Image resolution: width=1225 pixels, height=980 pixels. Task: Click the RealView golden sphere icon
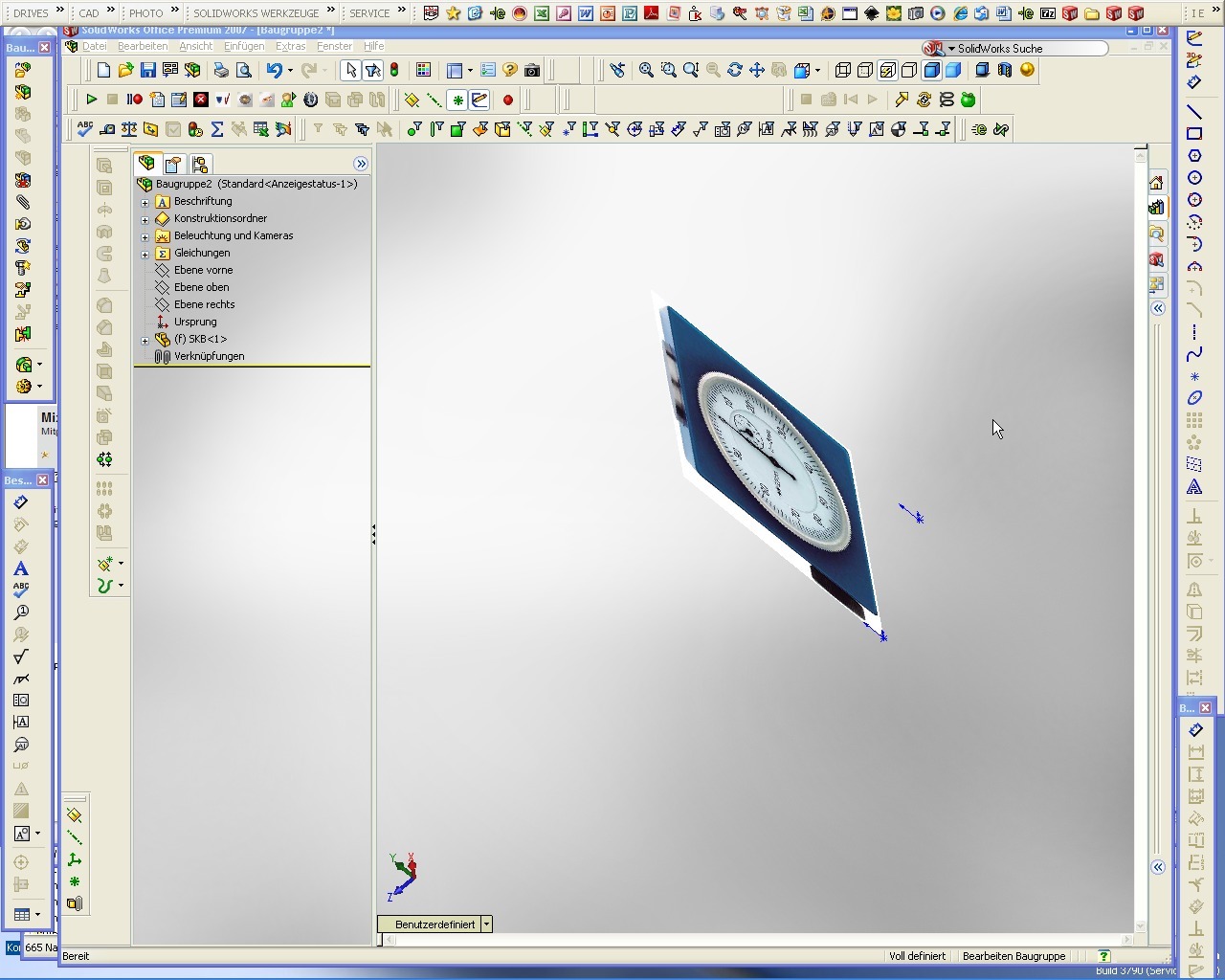point(1027,70)
